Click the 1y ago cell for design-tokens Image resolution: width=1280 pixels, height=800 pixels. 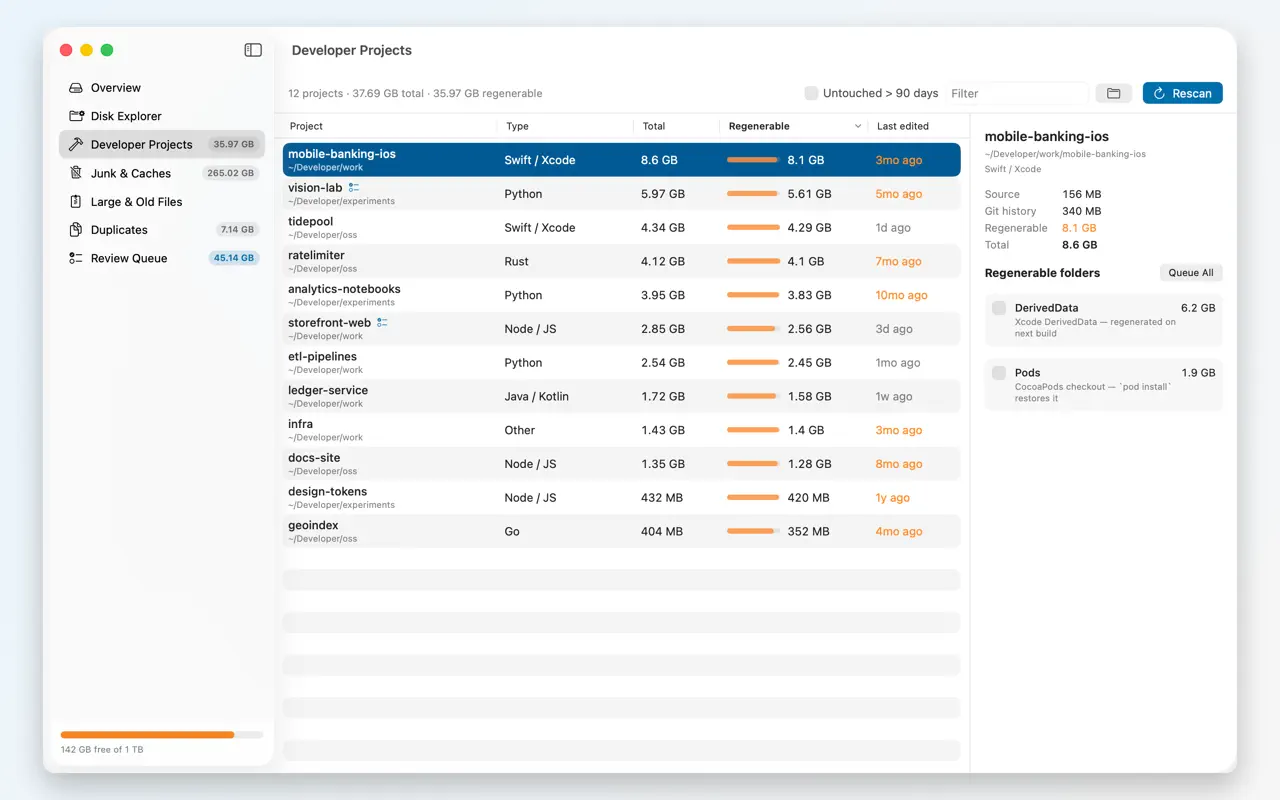892,498
